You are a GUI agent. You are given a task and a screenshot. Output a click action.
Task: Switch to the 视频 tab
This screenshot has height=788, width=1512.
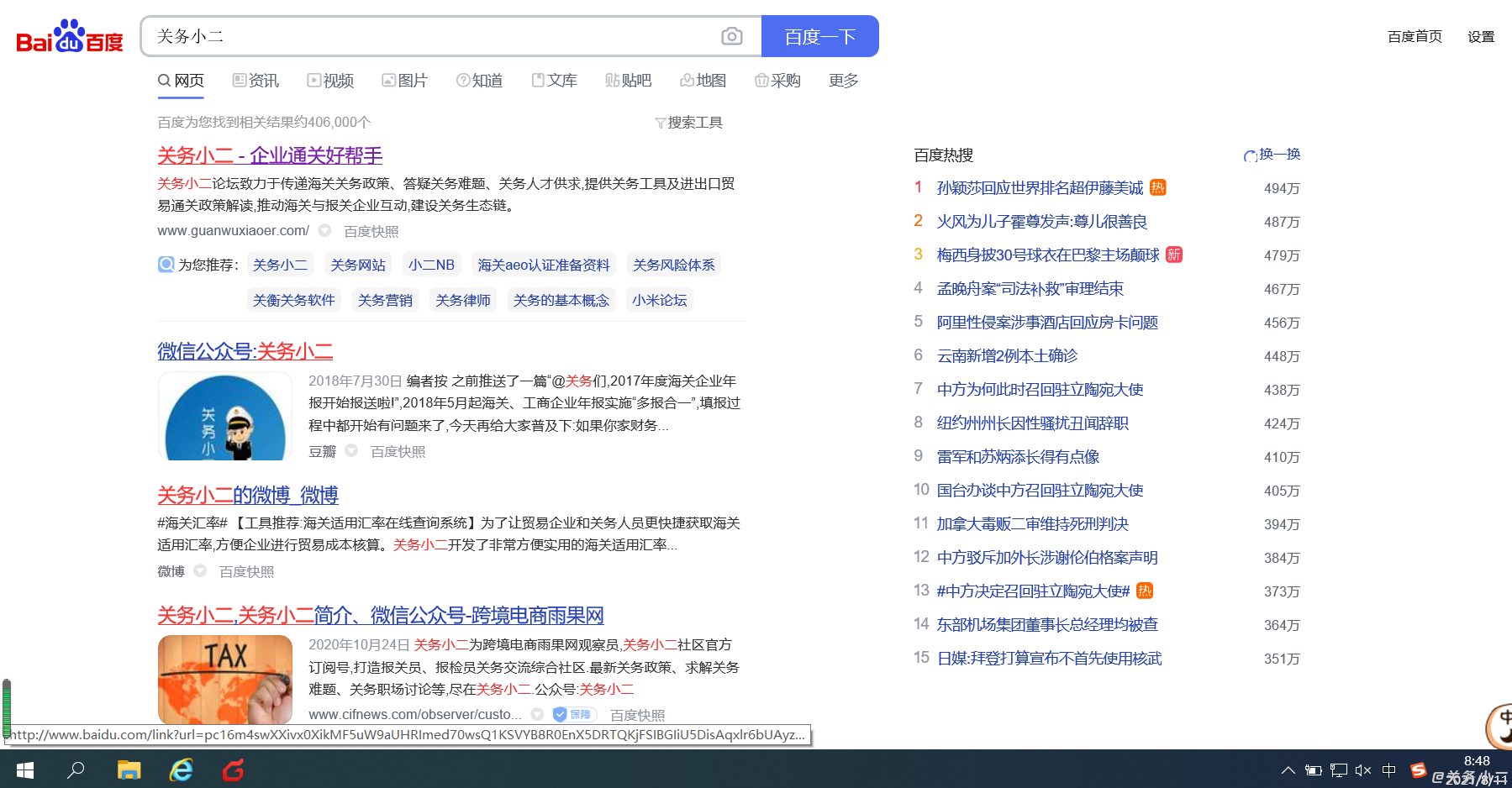click(330, 81)
